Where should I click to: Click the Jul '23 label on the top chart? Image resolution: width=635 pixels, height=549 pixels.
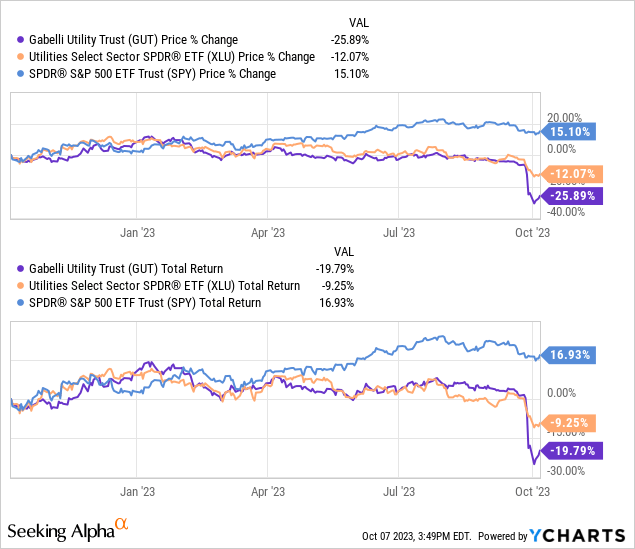click(398, 232)
